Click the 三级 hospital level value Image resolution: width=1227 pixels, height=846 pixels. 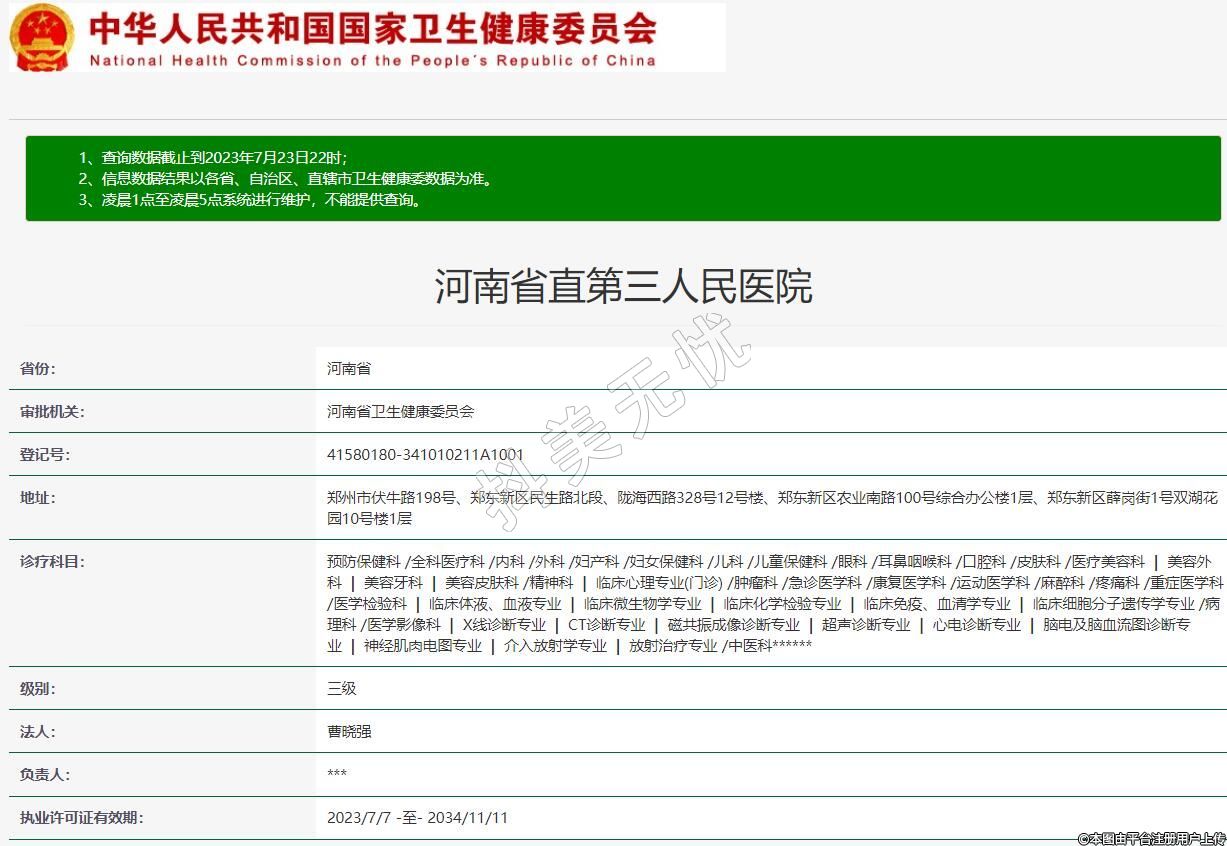(x=341, y=688)
